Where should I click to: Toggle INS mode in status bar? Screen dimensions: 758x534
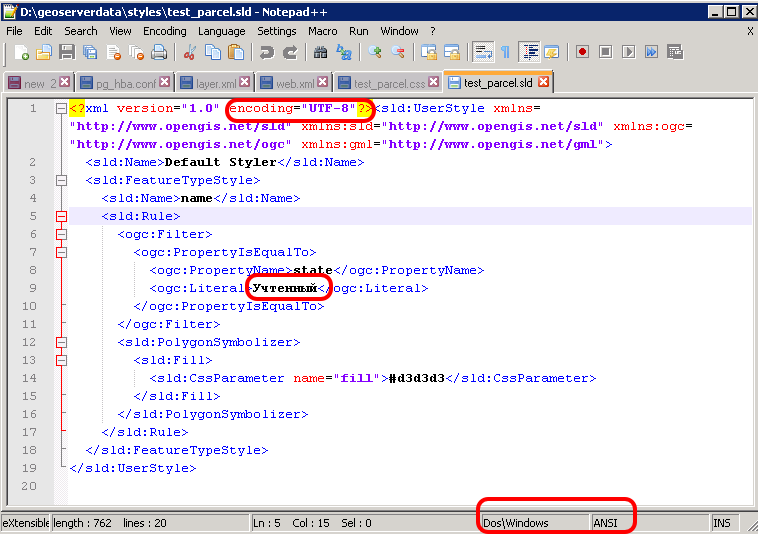pos(722,523)
